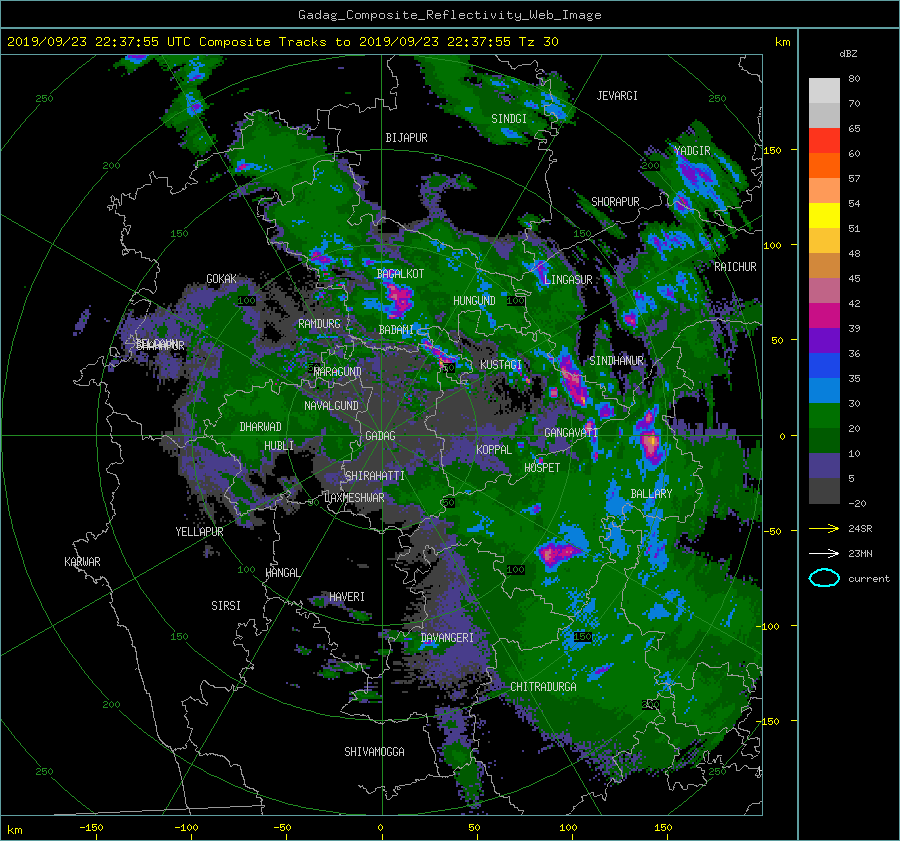Click the SHIVAMOGGA city label
900x841 pixels.
point(374,751)
